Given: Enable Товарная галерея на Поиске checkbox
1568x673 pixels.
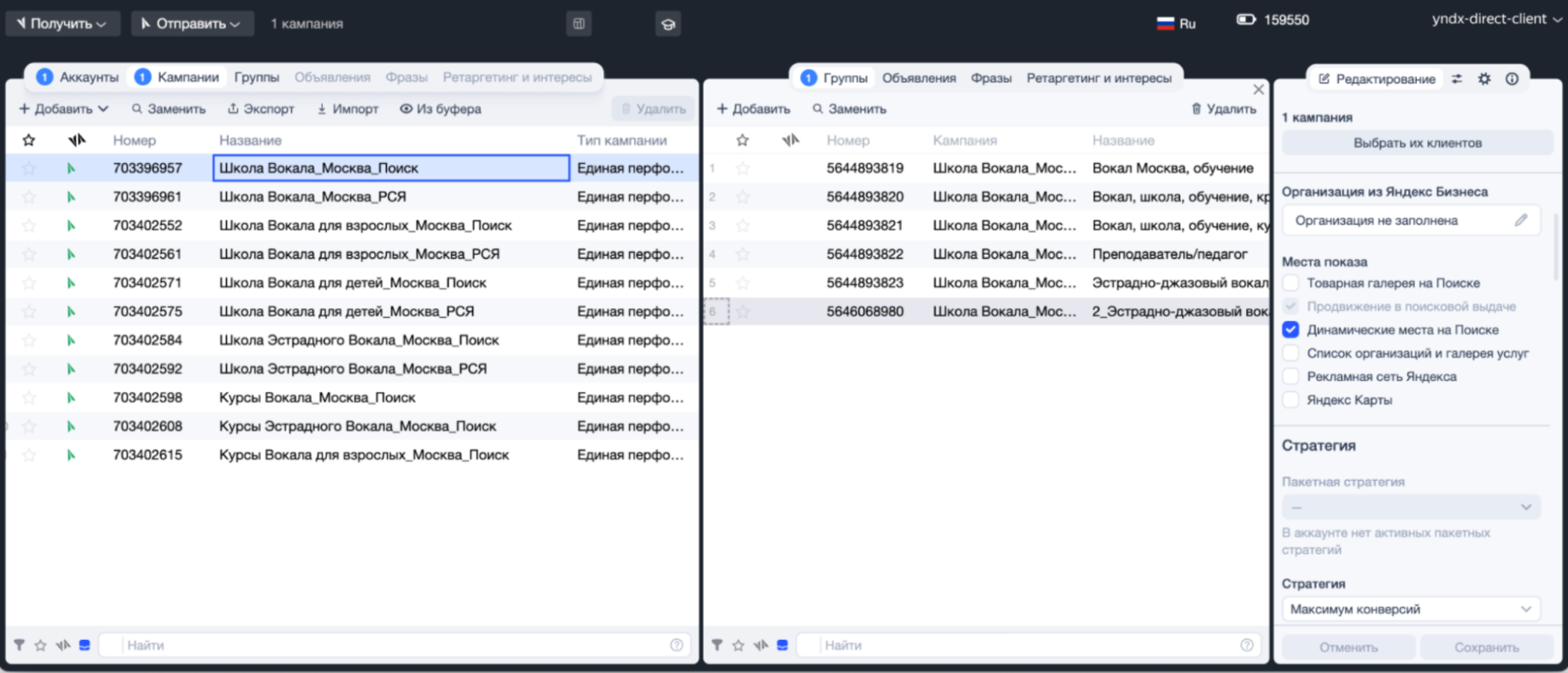Looking at the screenshot, I should click(x=1290, y=283).
